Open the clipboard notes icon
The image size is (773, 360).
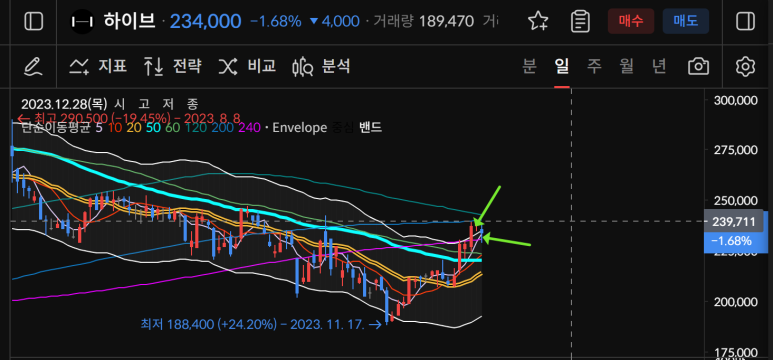click(580, 21)
